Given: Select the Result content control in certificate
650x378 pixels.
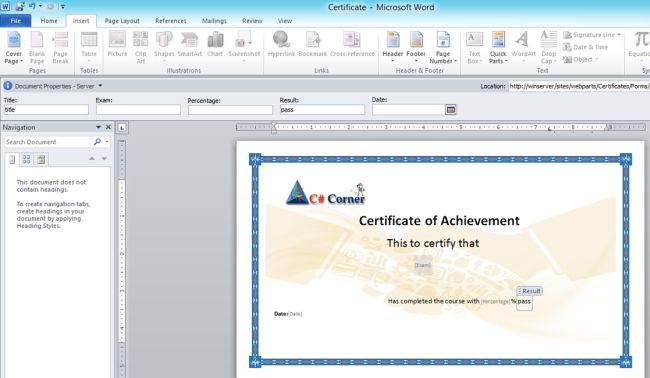Looking at the screenshot, I should pyautogui.click(x=524, y=302).
